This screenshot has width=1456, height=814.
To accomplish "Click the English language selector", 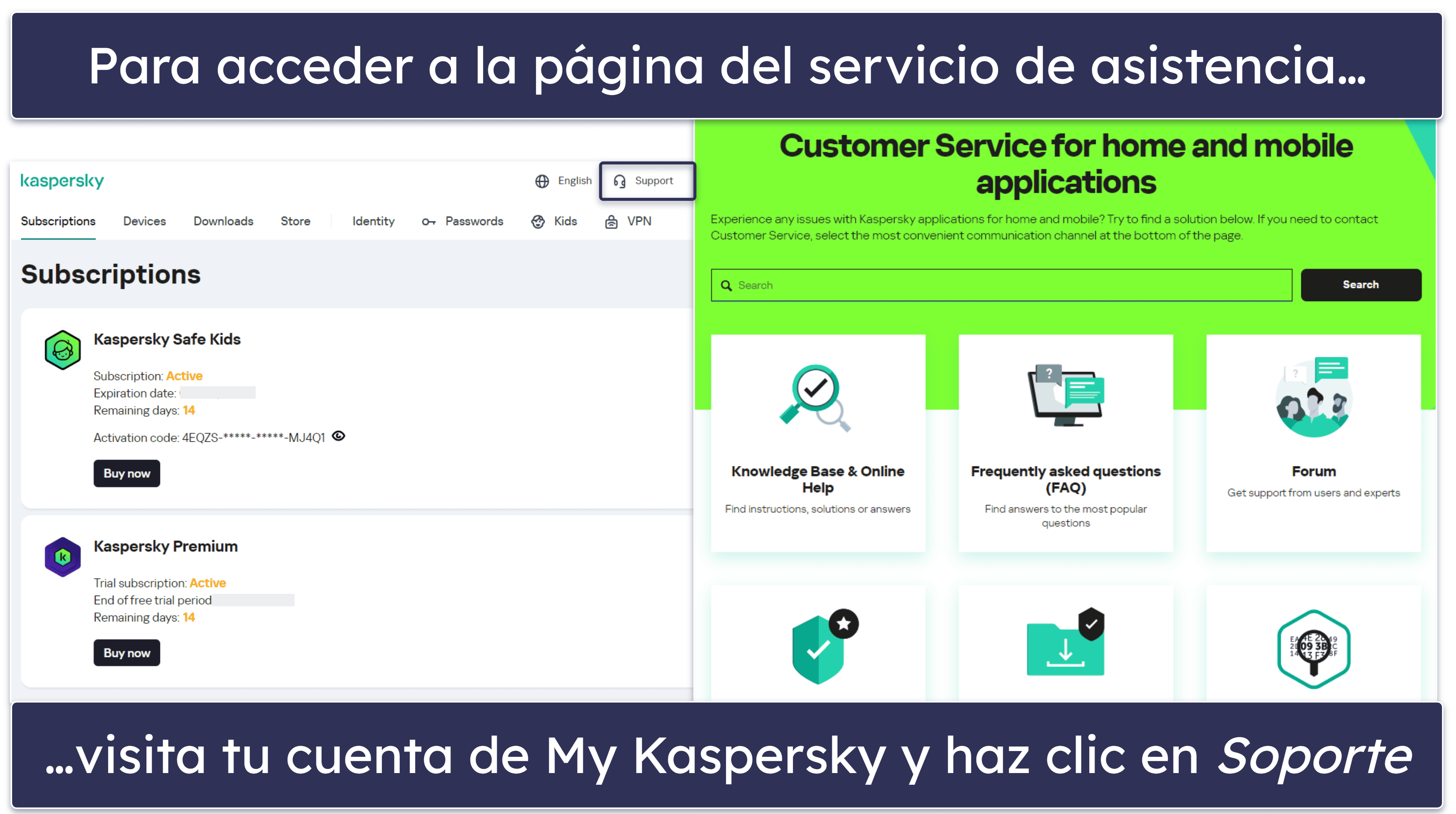I will coord(565,180).
